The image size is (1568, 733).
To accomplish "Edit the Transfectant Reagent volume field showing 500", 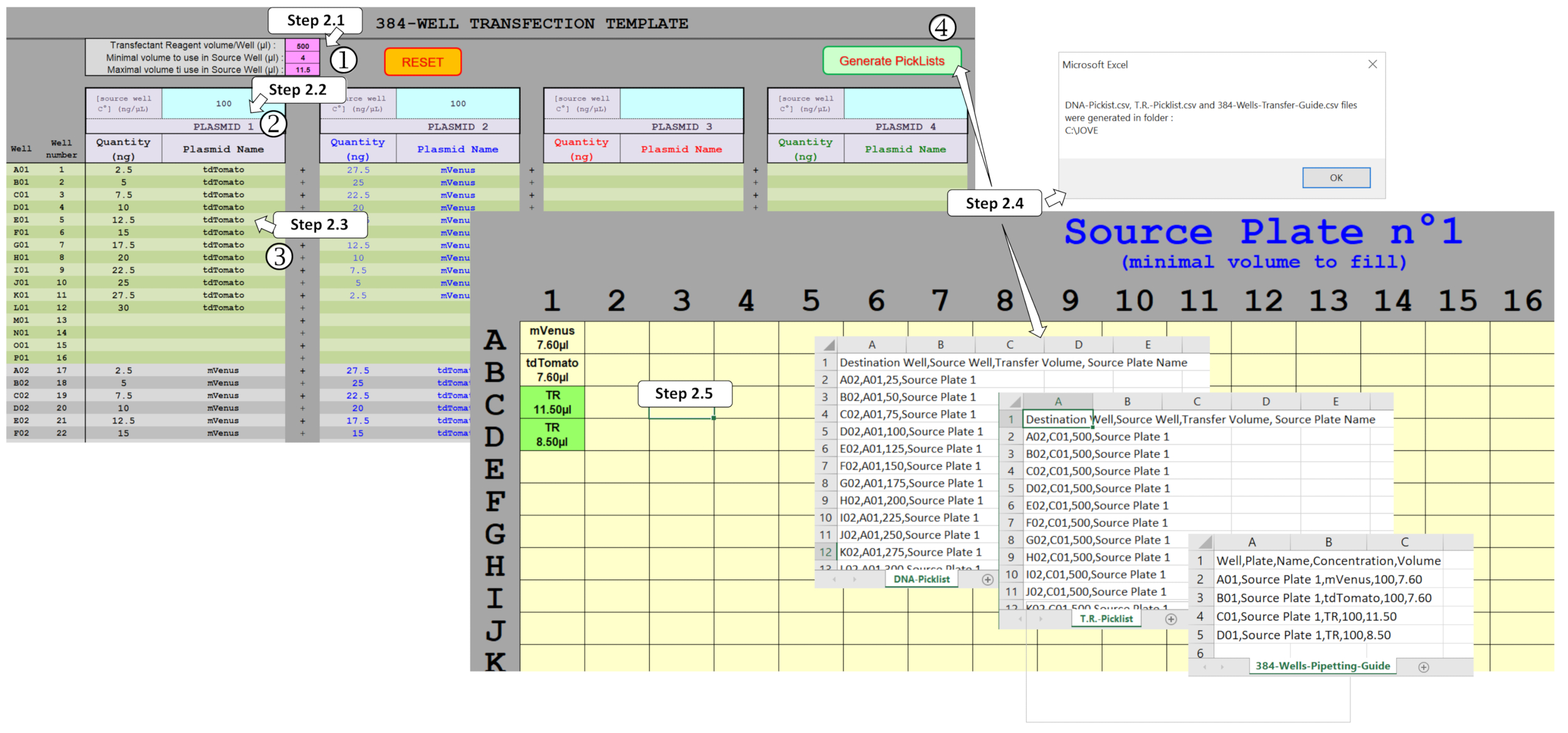I will coord(303,46).
